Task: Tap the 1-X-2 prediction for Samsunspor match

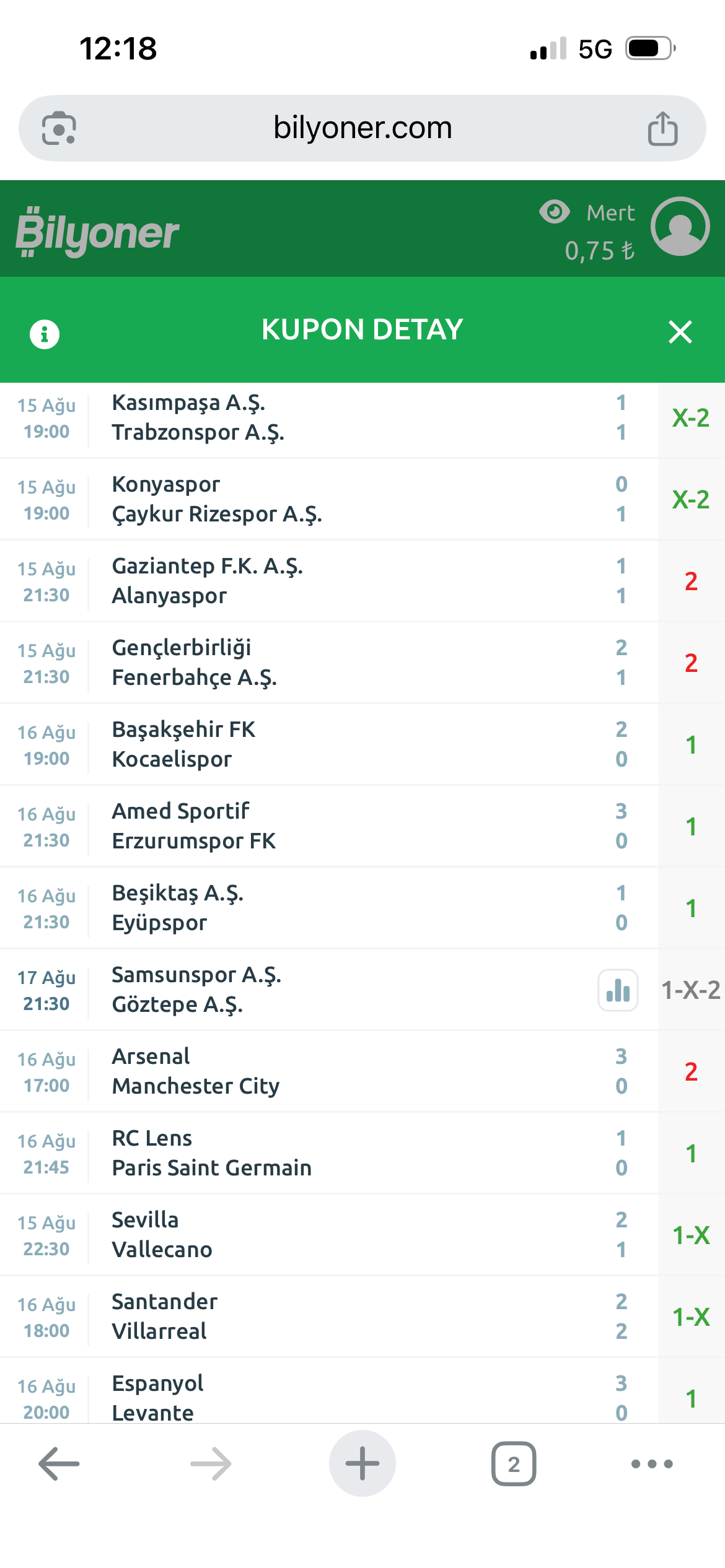Action: point(691,990)
